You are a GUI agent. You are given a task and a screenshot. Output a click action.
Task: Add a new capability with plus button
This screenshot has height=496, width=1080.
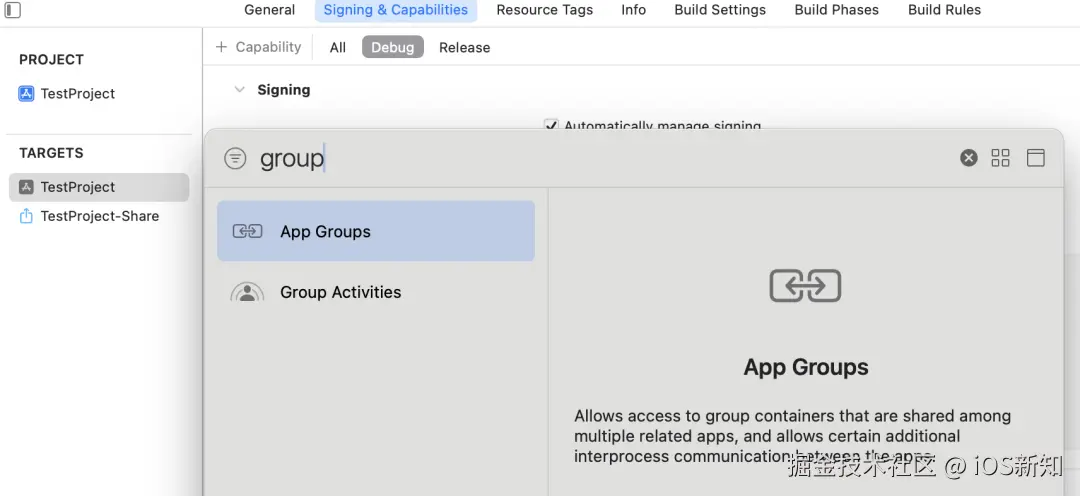[x=222, y=47]
